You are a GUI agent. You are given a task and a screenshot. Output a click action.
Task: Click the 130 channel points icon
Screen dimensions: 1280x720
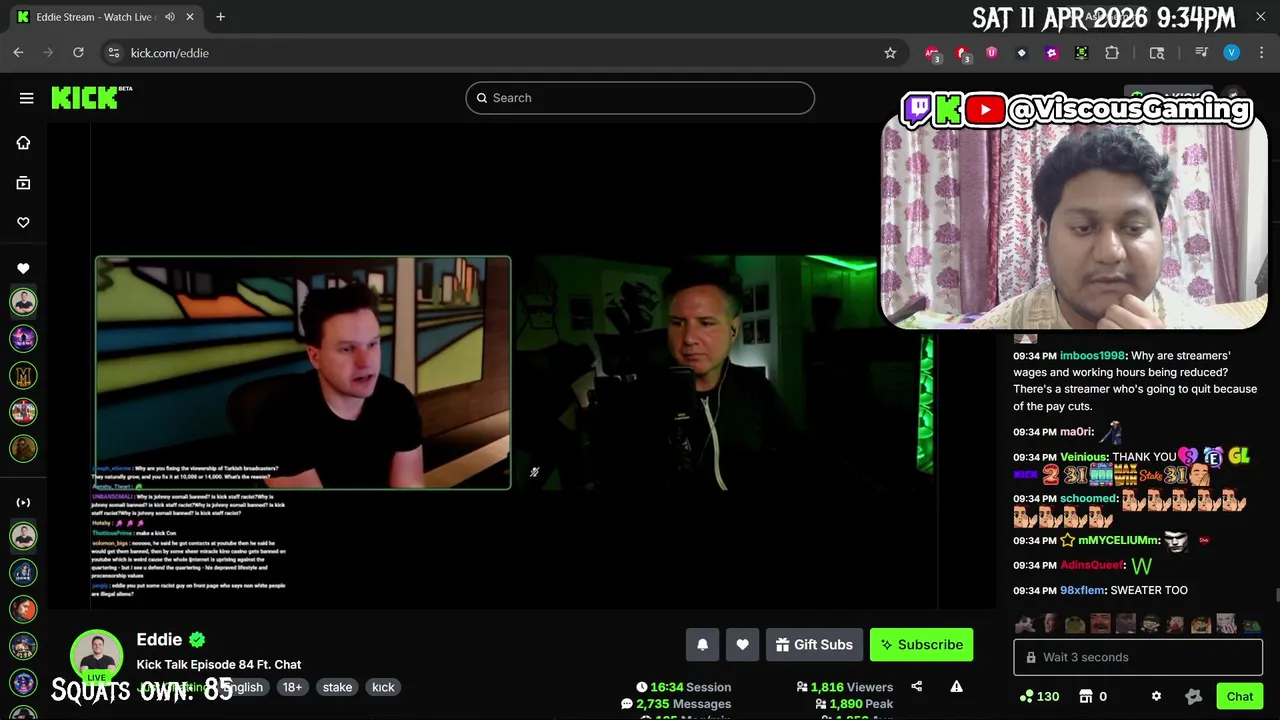(1039, 696)
